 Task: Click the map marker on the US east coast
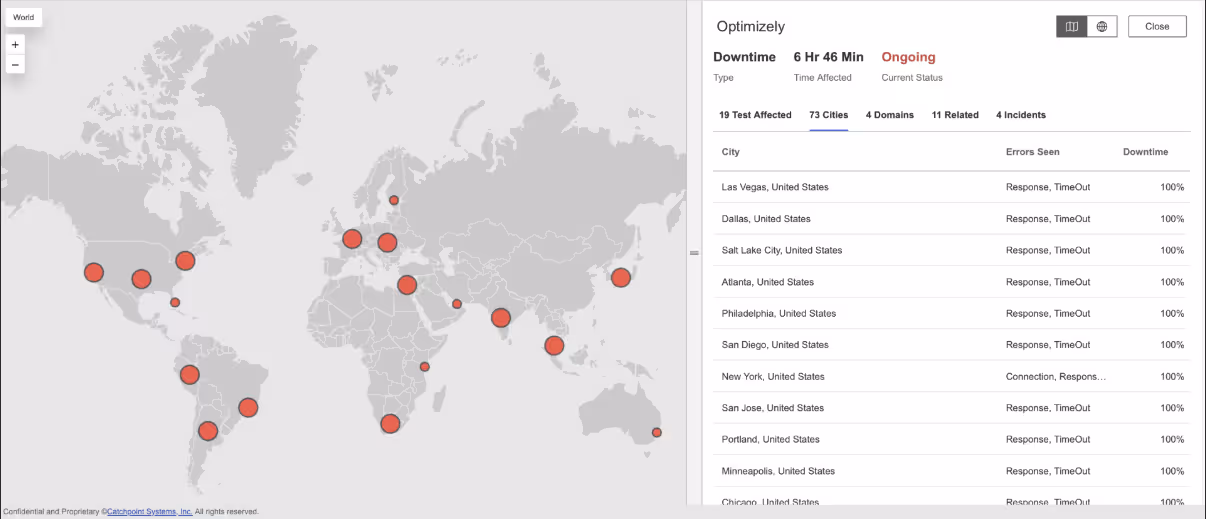[185, 261]
